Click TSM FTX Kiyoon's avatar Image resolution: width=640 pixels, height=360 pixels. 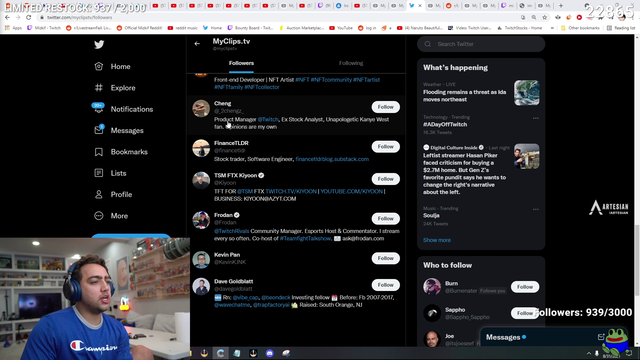[x=201, y=180]
